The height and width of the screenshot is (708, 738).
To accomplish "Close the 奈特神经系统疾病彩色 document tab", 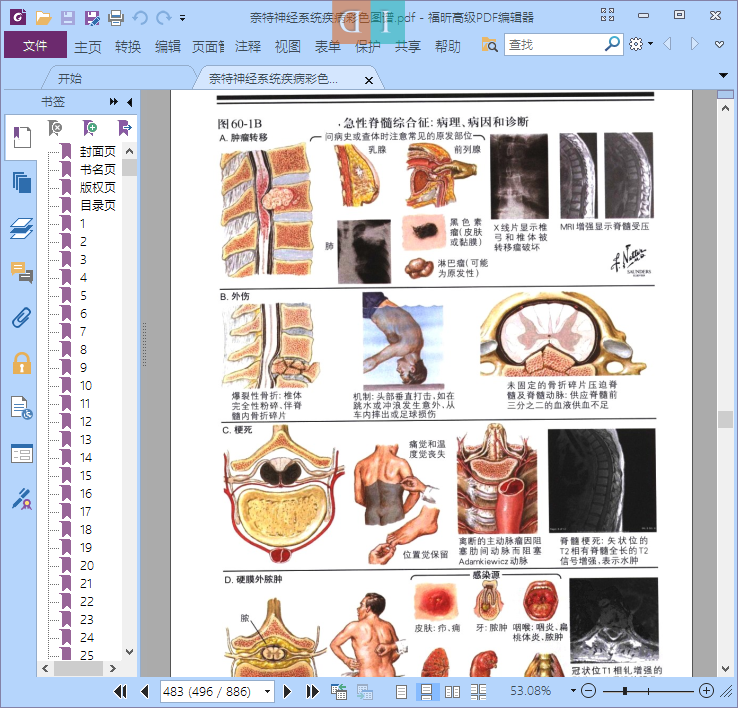I will (369, 80).
